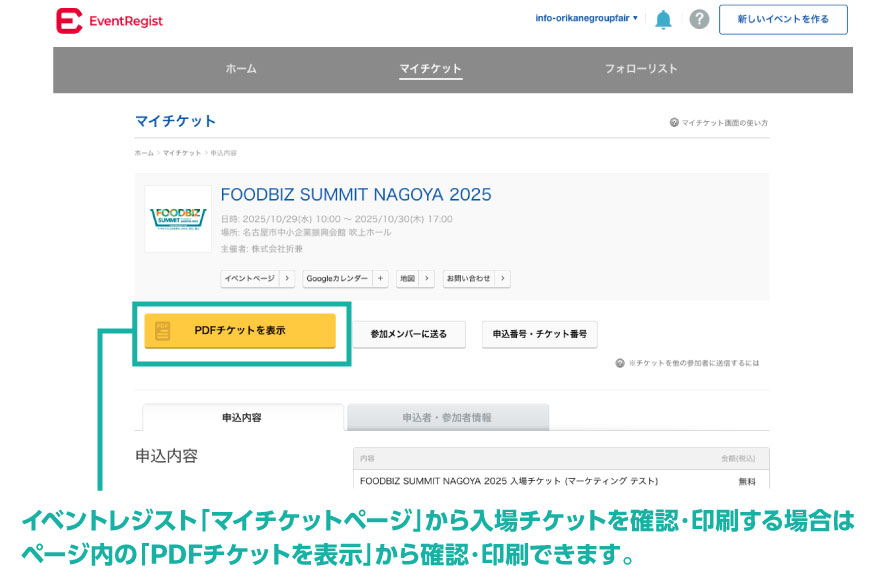
Task: Click FOODBIZ SUMMIT NAGOYA 2025 入場チケット row
Action: click(x=561, y=481)
